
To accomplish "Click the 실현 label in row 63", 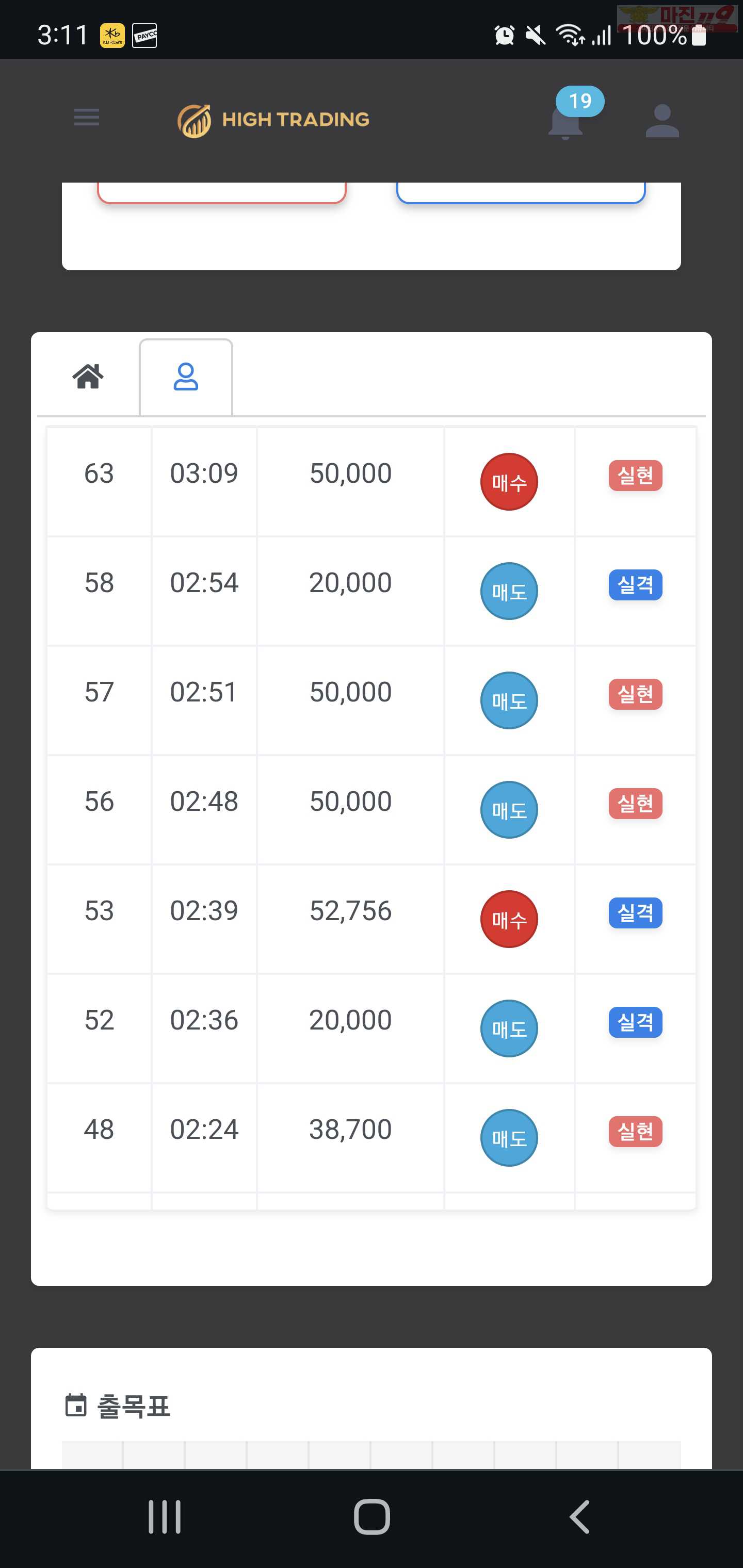I will pyautogui.click(x=635, y=476).
